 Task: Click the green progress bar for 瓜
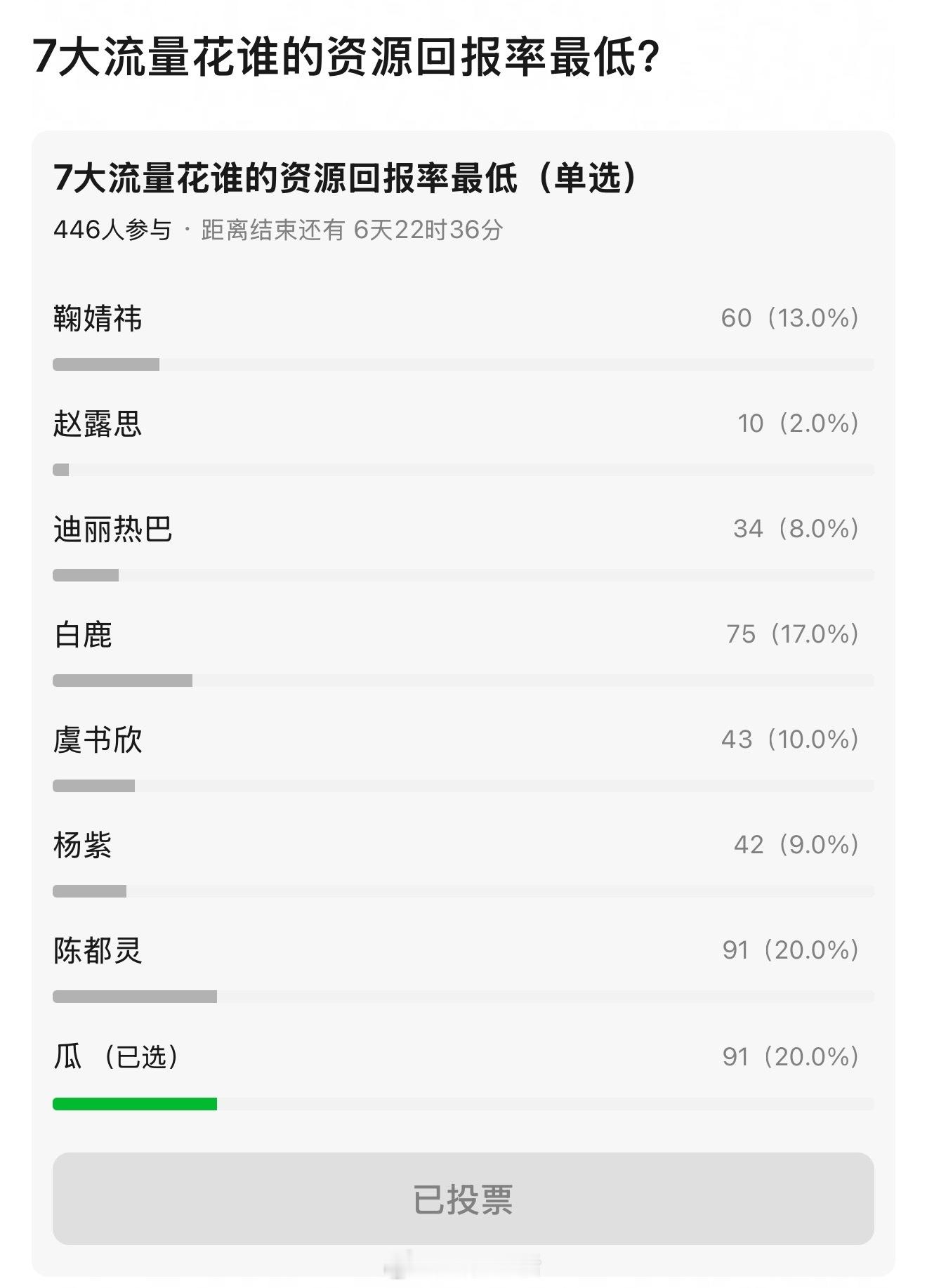(x=135, y=1104)
